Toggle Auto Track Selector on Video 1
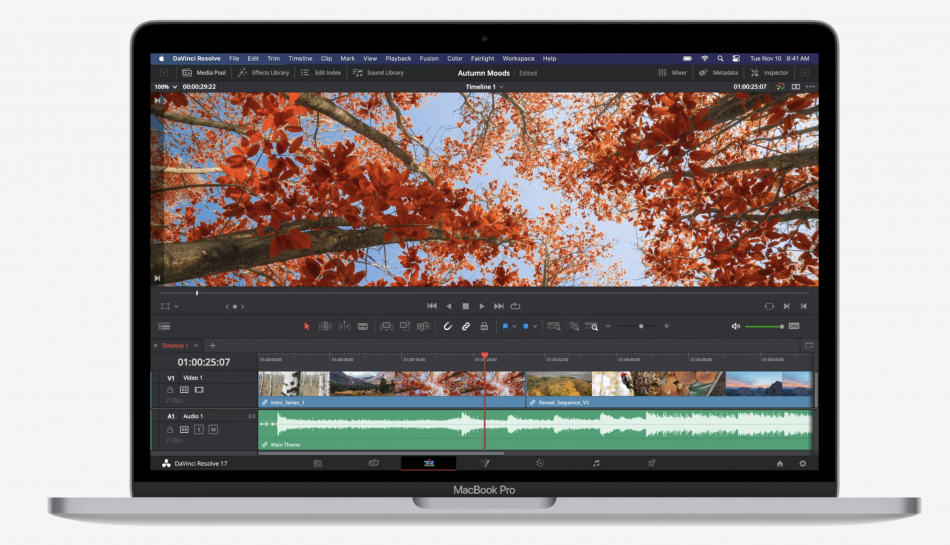 tap(184, 390)
